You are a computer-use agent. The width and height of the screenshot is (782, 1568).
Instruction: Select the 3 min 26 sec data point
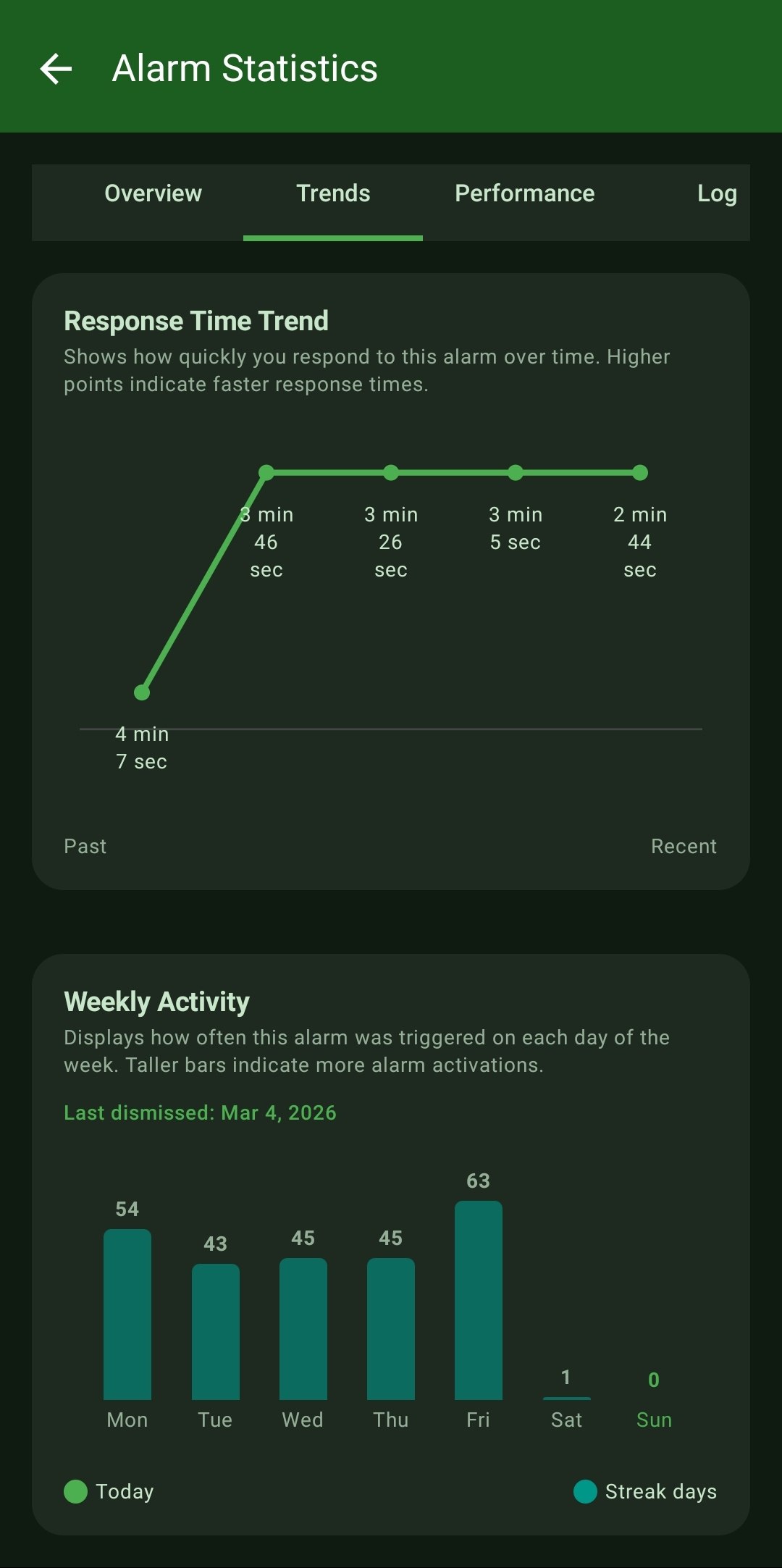[x=391, y=473]
